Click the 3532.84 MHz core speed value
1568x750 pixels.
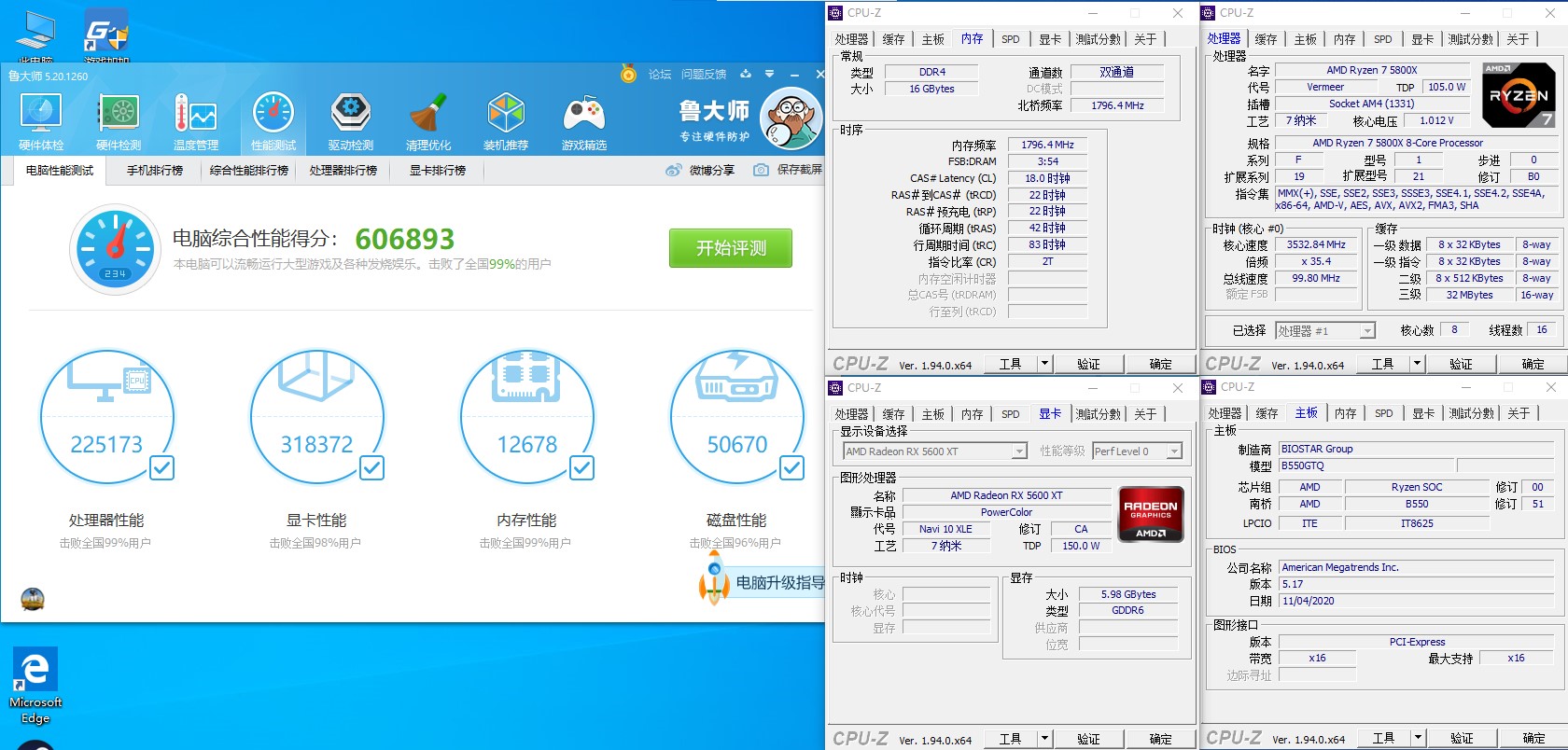1316,244
